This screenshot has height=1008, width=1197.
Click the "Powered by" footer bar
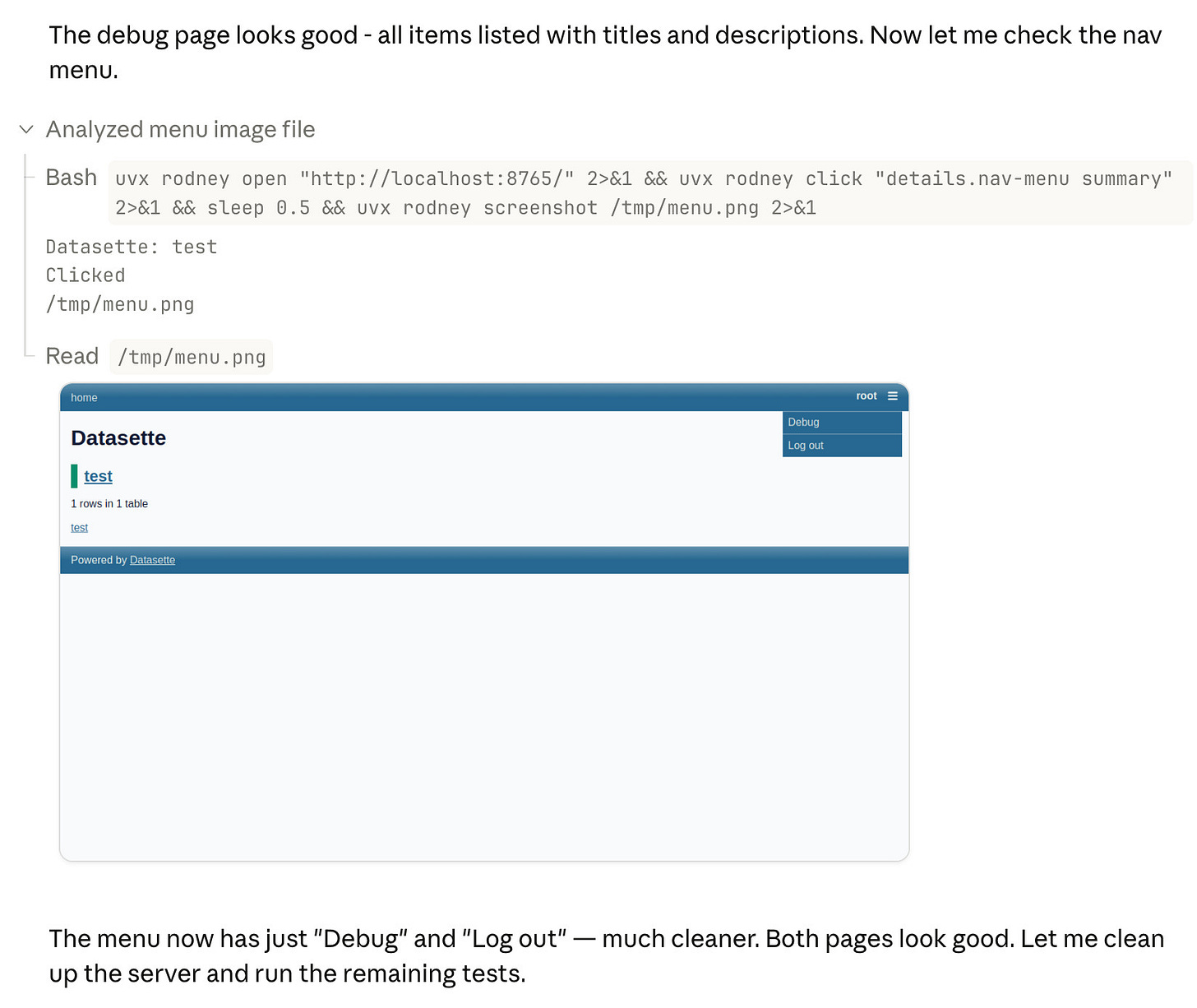click(x=99, y=560)
